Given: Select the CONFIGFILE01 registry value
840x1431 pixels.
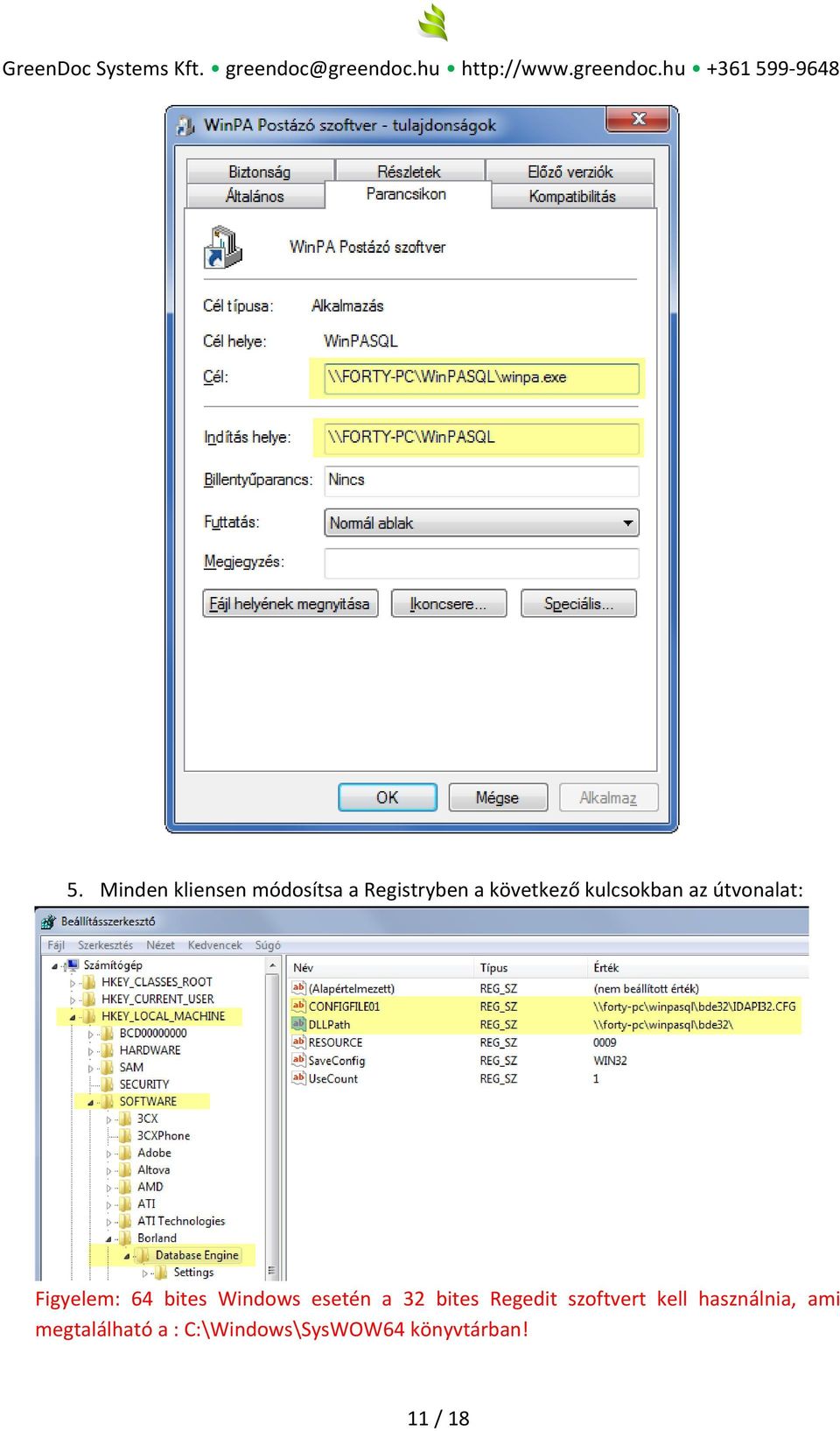Looking at the screenshot, I should click(344, 1007).
